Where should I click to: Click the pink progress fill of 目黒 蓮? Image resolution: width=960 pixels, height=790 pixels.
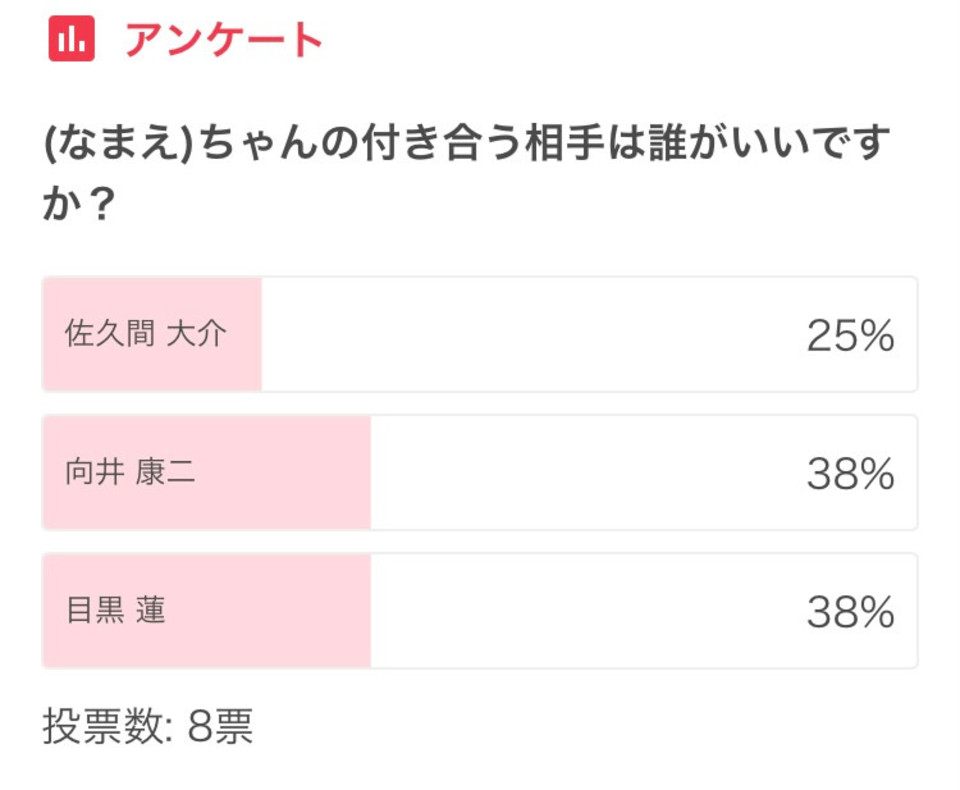pyautogui.click(x=207, y=611)
